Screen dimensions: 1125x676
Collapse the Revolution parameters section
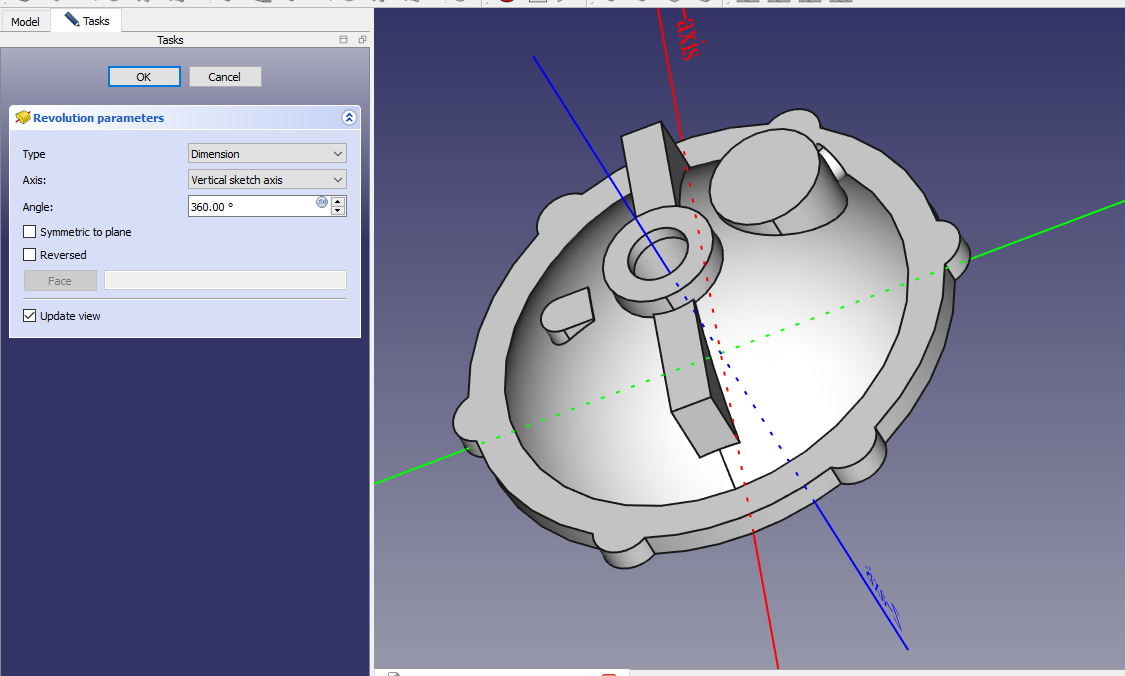pos(349,118)
